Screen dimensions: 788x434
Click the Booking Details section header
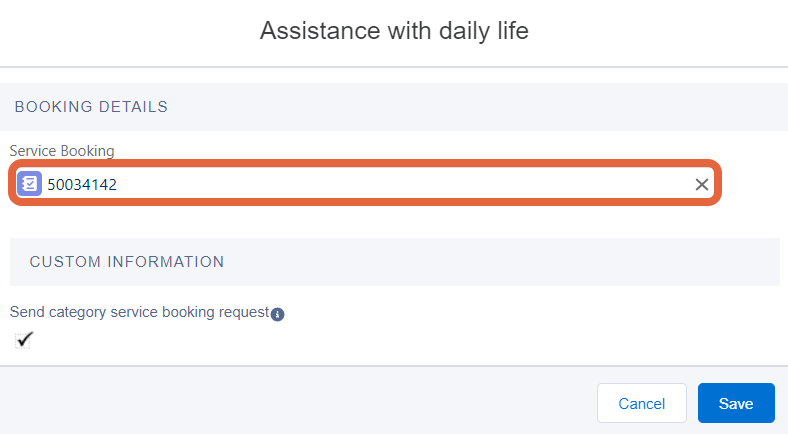pos(91,106)
